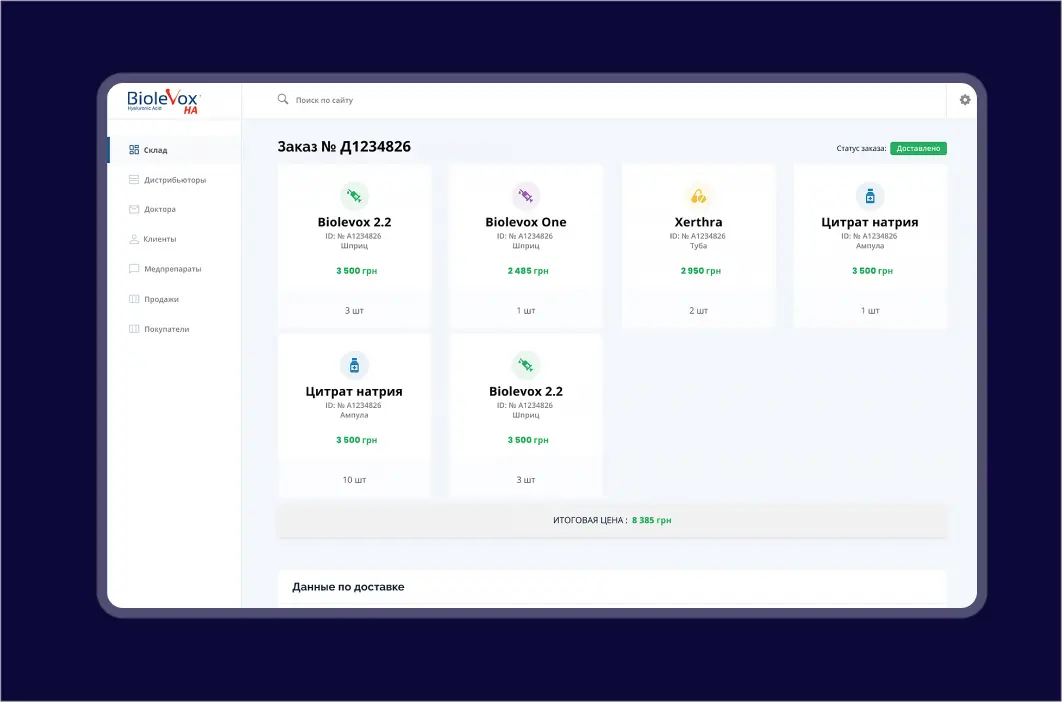Open the Xerthra product card
Screen dimensions: 1062x702
coord(698,245)
